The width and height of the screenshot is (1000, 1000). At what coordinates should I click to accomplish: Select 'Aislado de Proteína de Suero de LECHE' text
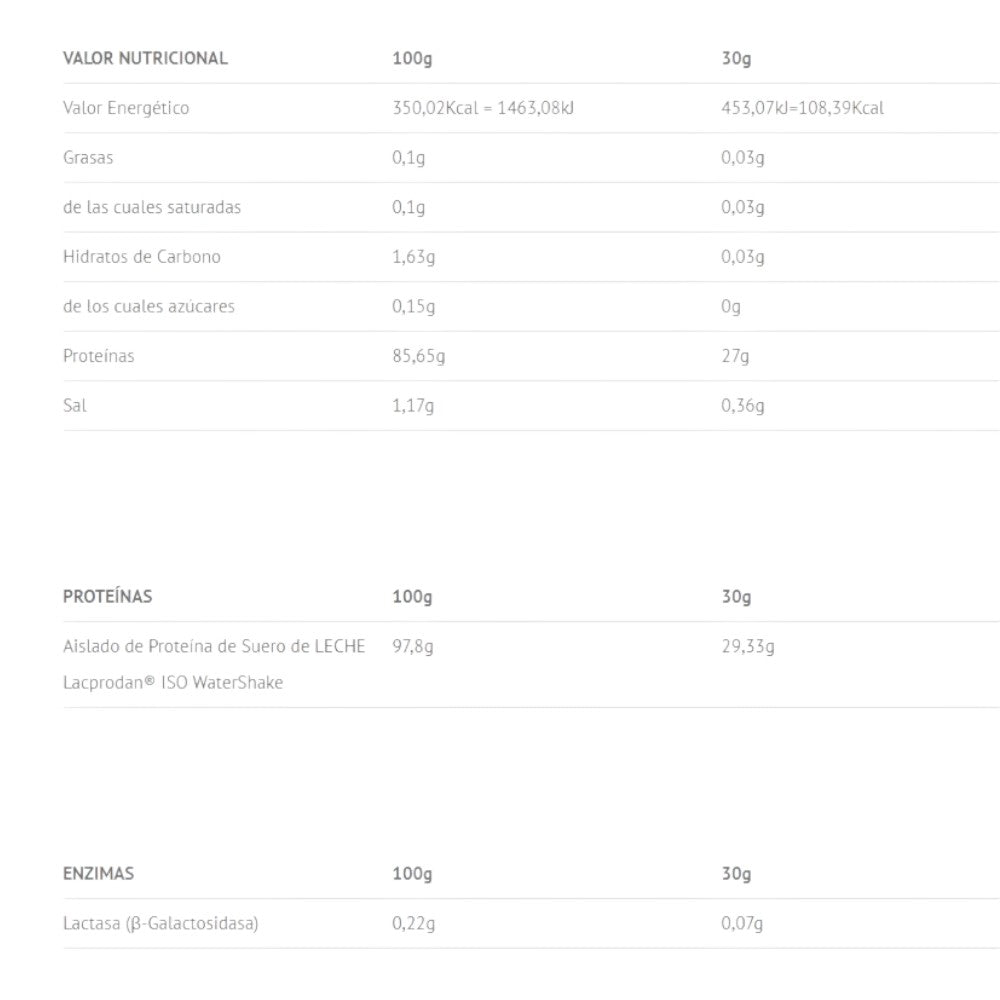(x=214, y=647)
